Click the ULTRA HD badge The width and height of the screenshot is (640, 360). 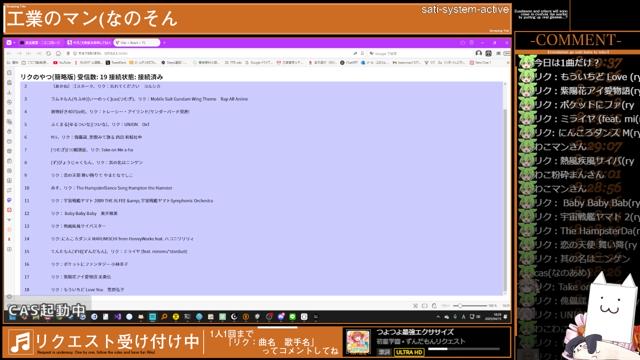(409, 352)
